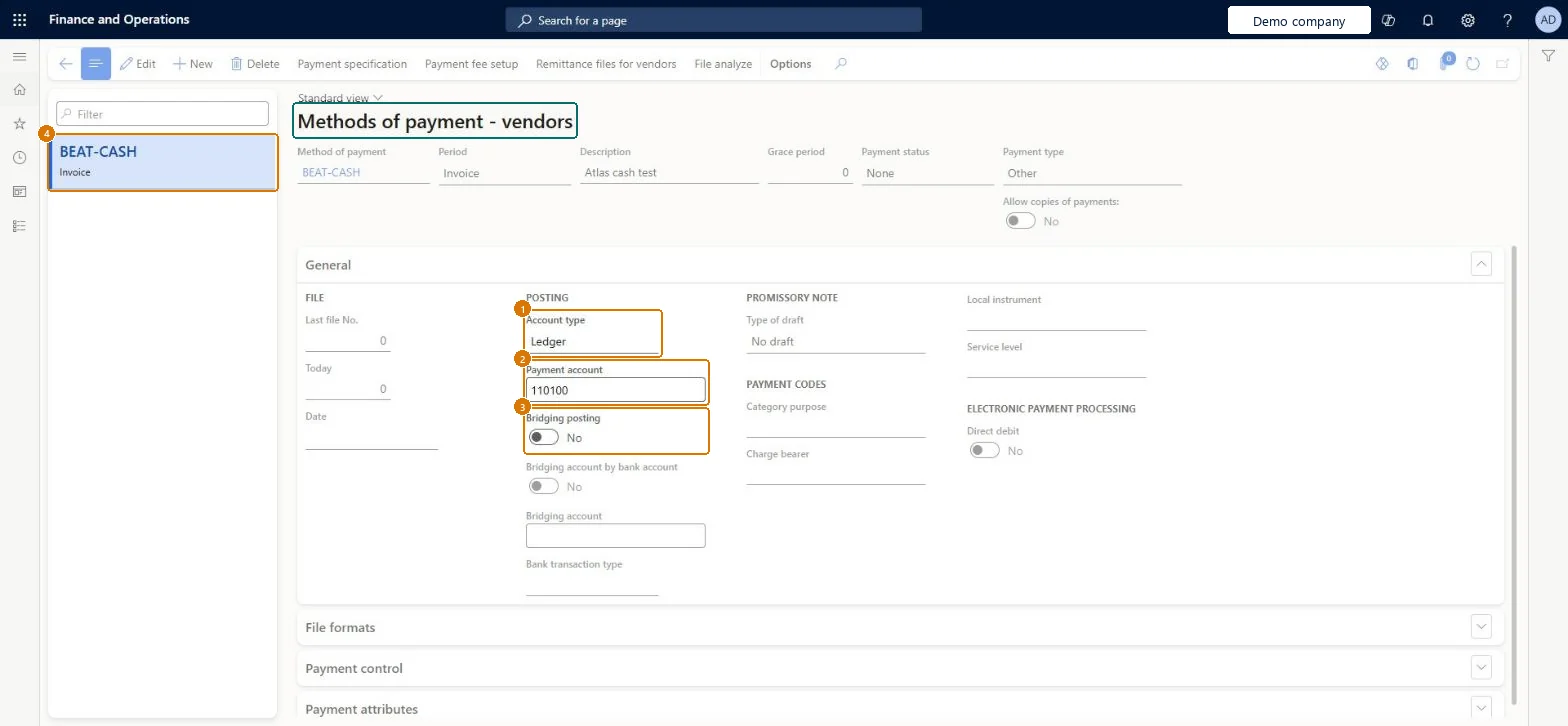Open the Options tab
This screenshot has height=726, width=1568.
(x=790, y=64)
